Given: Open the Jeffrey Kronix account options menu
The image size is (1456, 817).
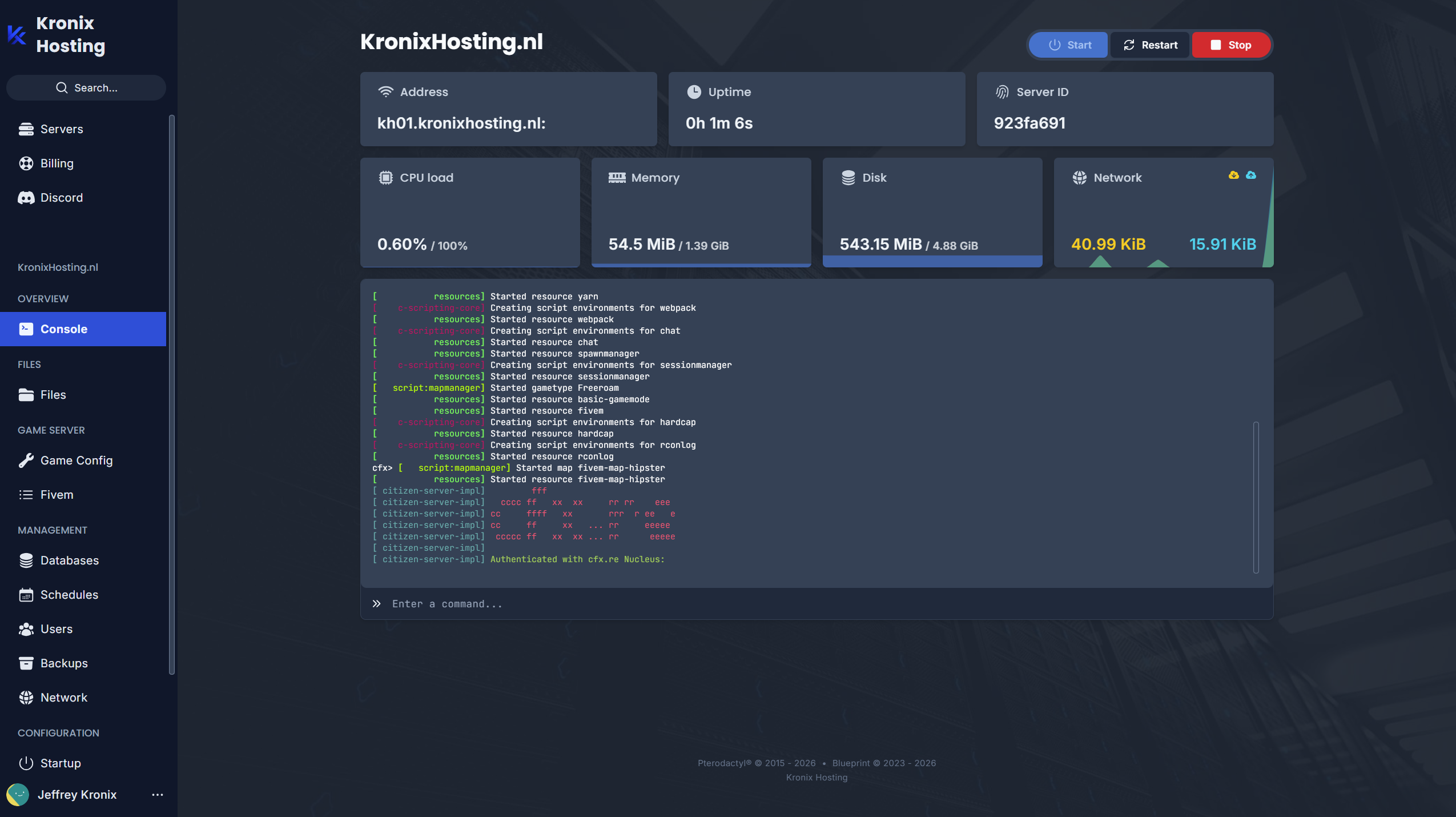Looking at the screenshot, I should click(158, 795).
